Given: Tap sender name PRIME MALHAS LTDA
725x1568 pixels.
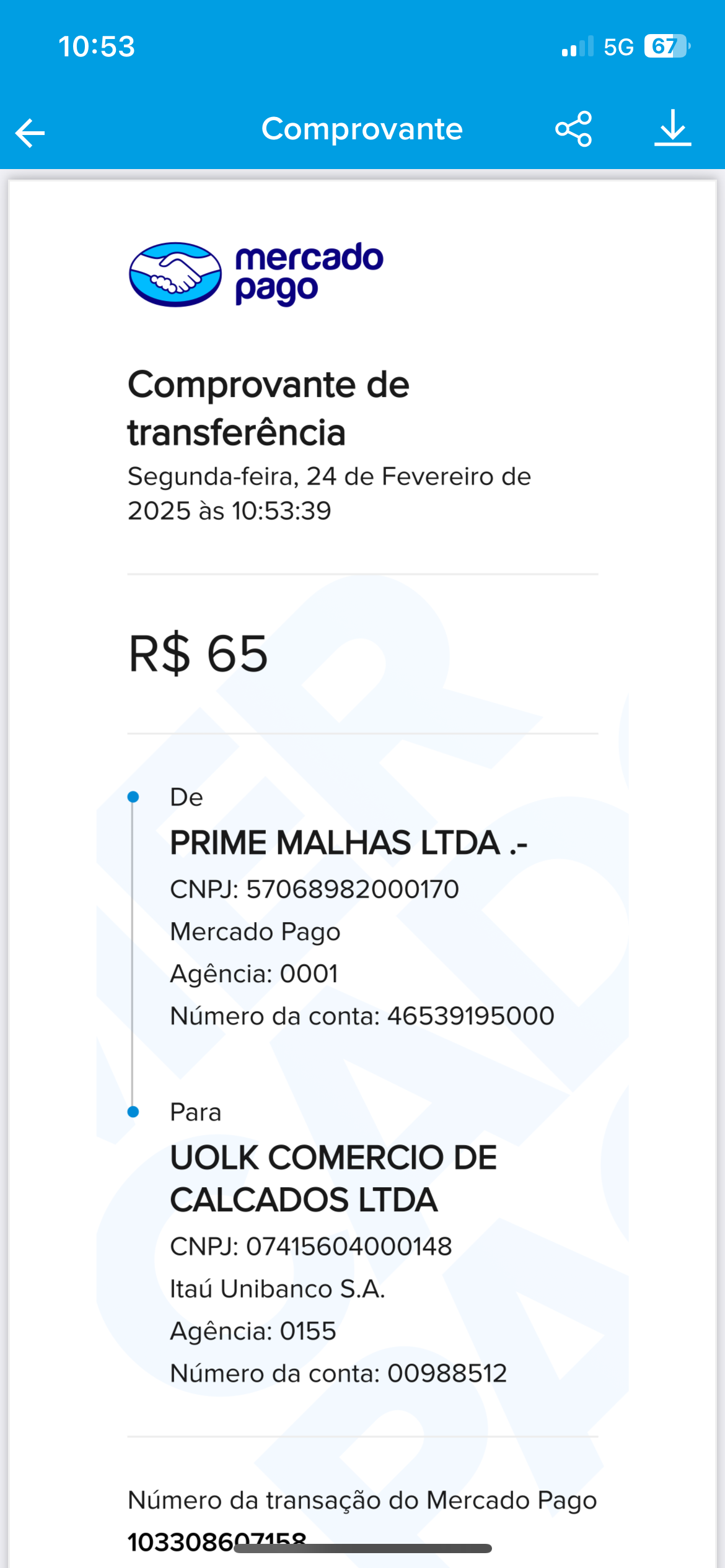Looking at the screenshot, I should (348, 843).
